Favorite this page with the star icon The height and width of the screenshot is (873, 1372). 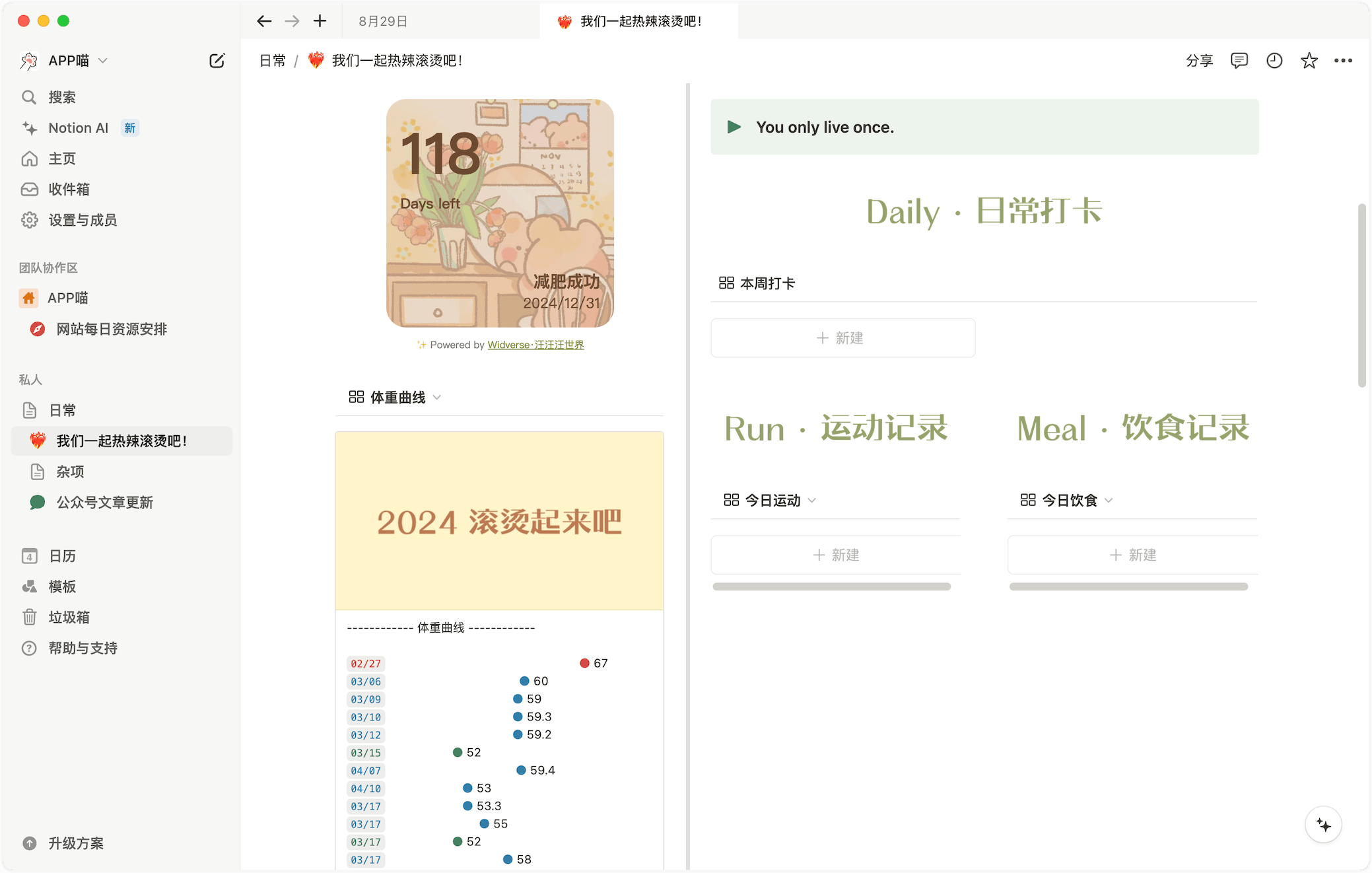(1309, 61)
